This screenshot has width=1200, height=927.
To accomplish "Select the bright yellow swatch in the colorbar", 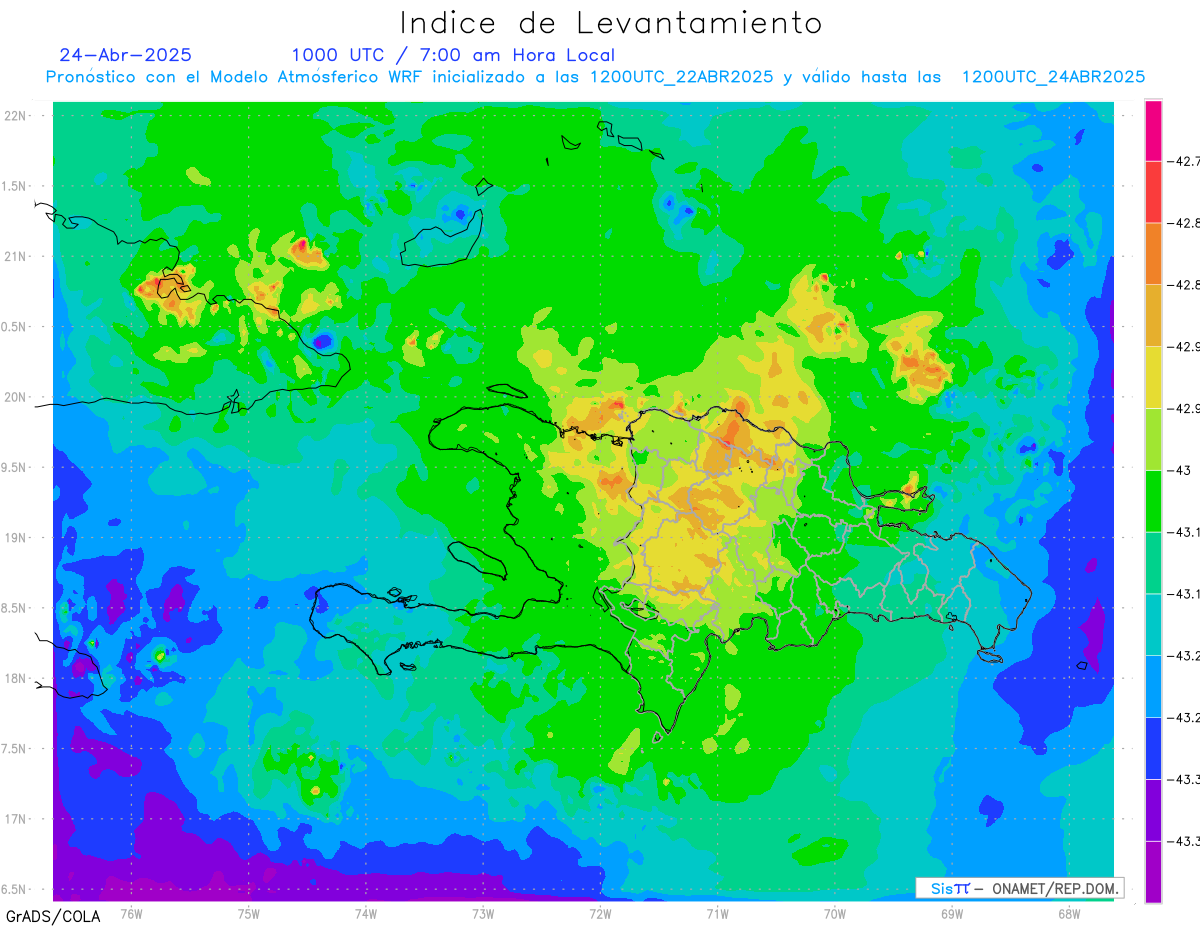I will pyautogui.click(x=1153, y=377).
